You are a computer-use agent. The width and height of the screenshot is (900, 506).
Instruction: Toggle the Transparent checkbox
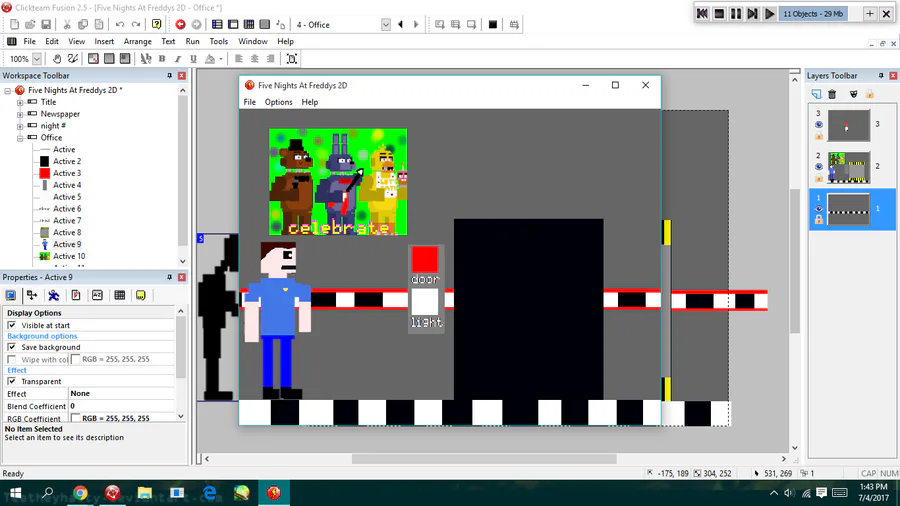[11, 381]
